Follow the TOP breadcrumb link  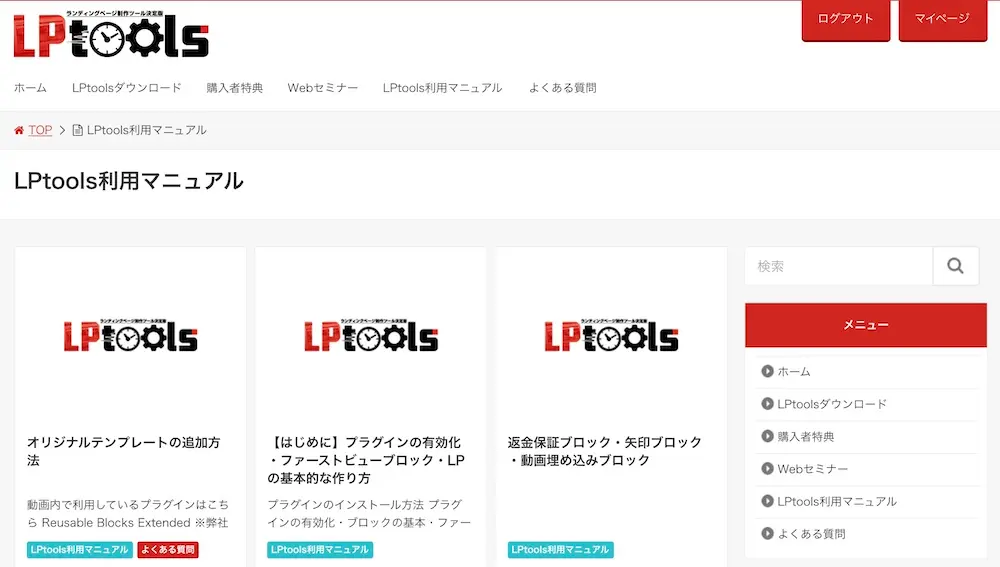[40, 130]
